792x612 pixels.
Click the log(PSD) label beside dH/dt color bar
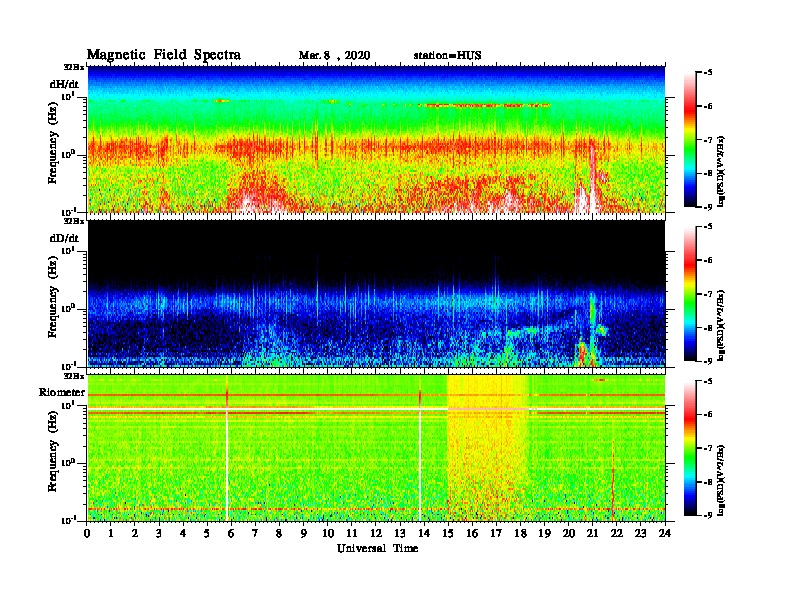pos(721,171)
